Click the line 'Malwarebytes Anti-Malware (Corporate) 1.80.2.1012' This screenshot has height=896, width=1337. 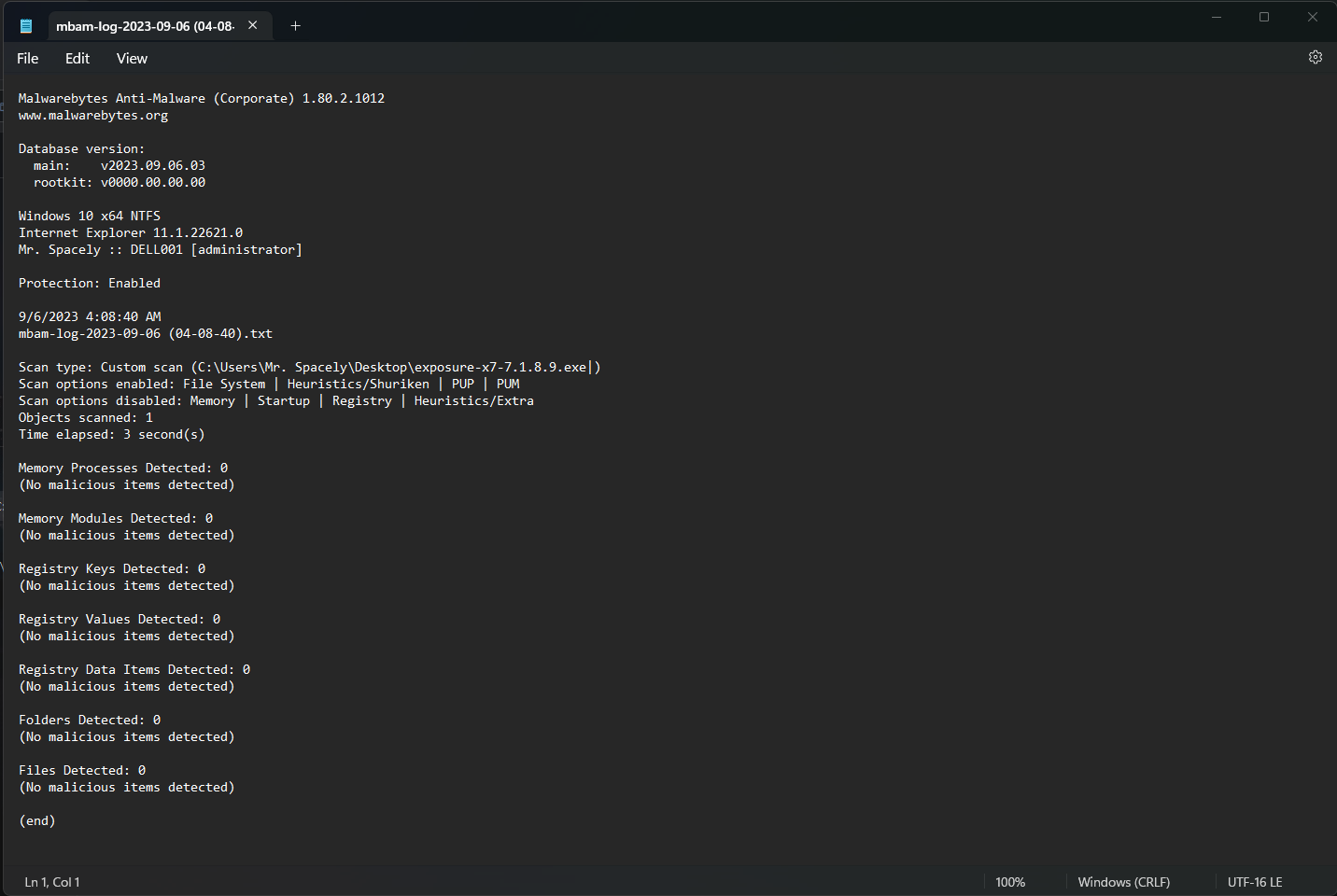202,98
